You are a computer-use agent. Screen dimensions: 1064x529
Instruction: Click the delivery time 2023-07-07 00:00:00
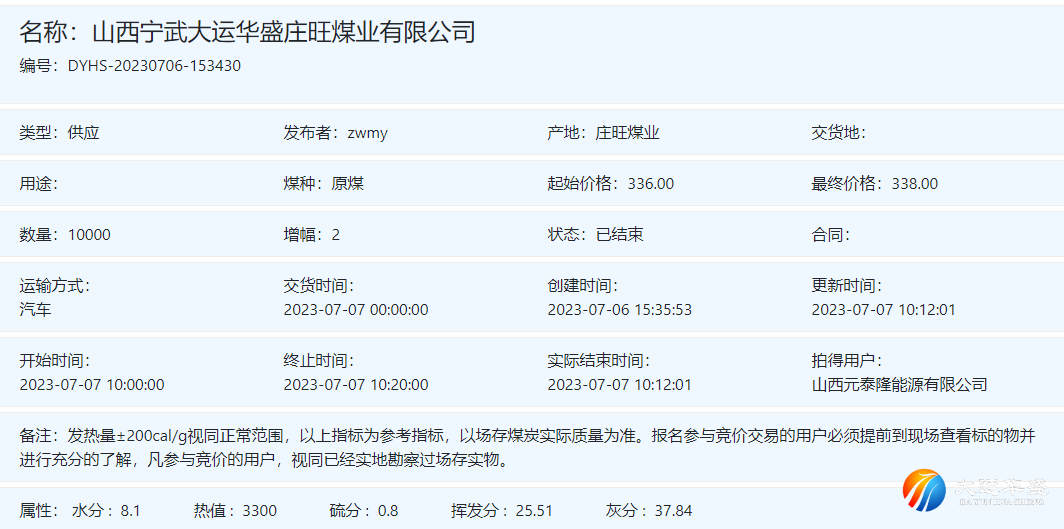(356, 309)
